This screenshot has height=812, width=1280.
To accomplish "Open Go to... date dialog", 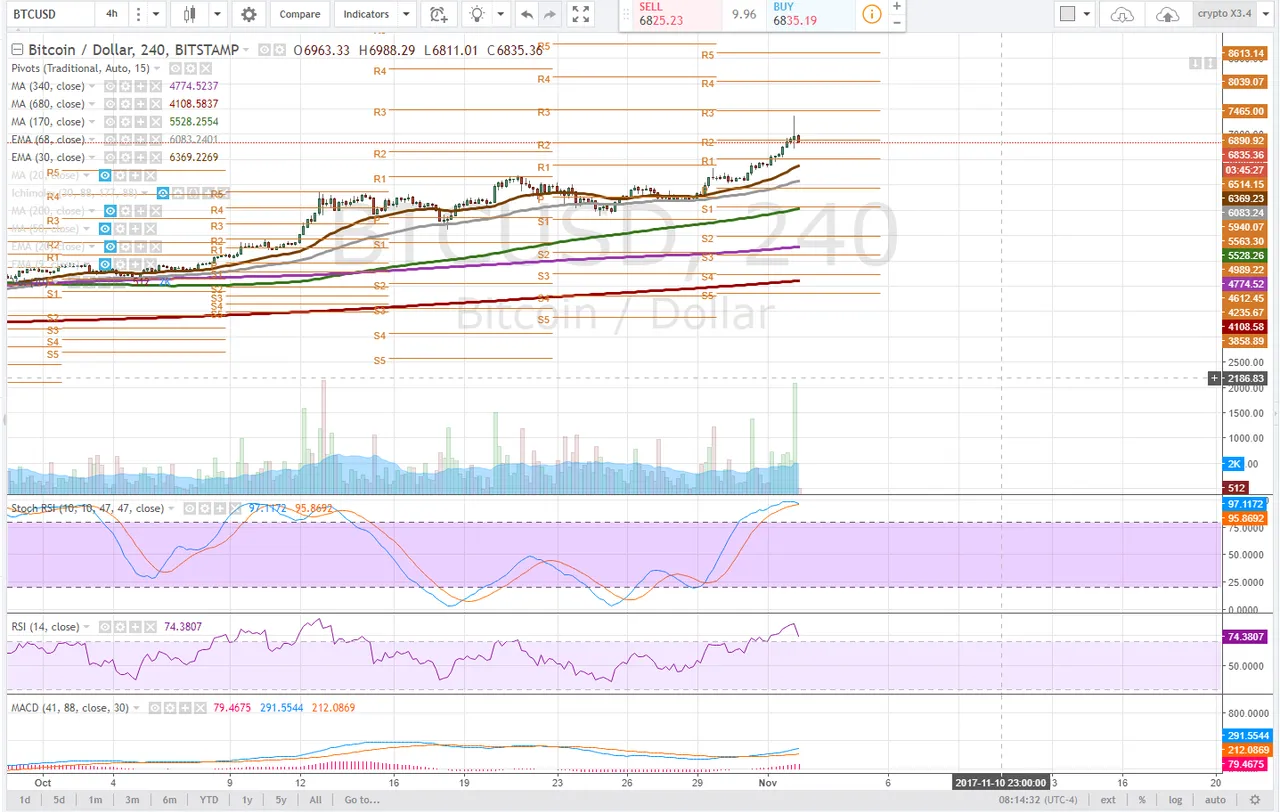I will (x=363, y=800).
